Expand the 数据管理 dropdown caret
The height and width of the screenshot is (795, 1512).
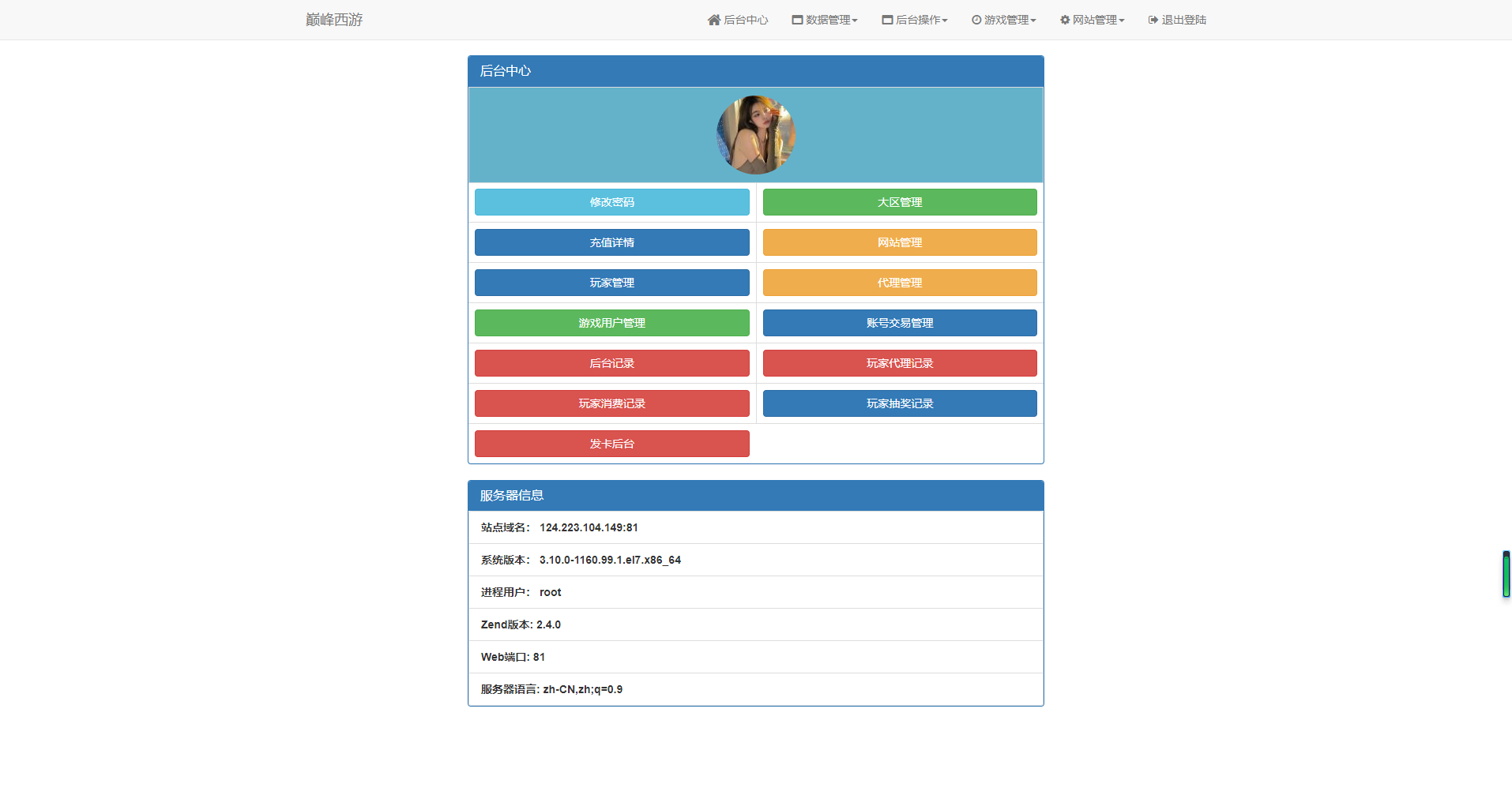pos(855,21)
